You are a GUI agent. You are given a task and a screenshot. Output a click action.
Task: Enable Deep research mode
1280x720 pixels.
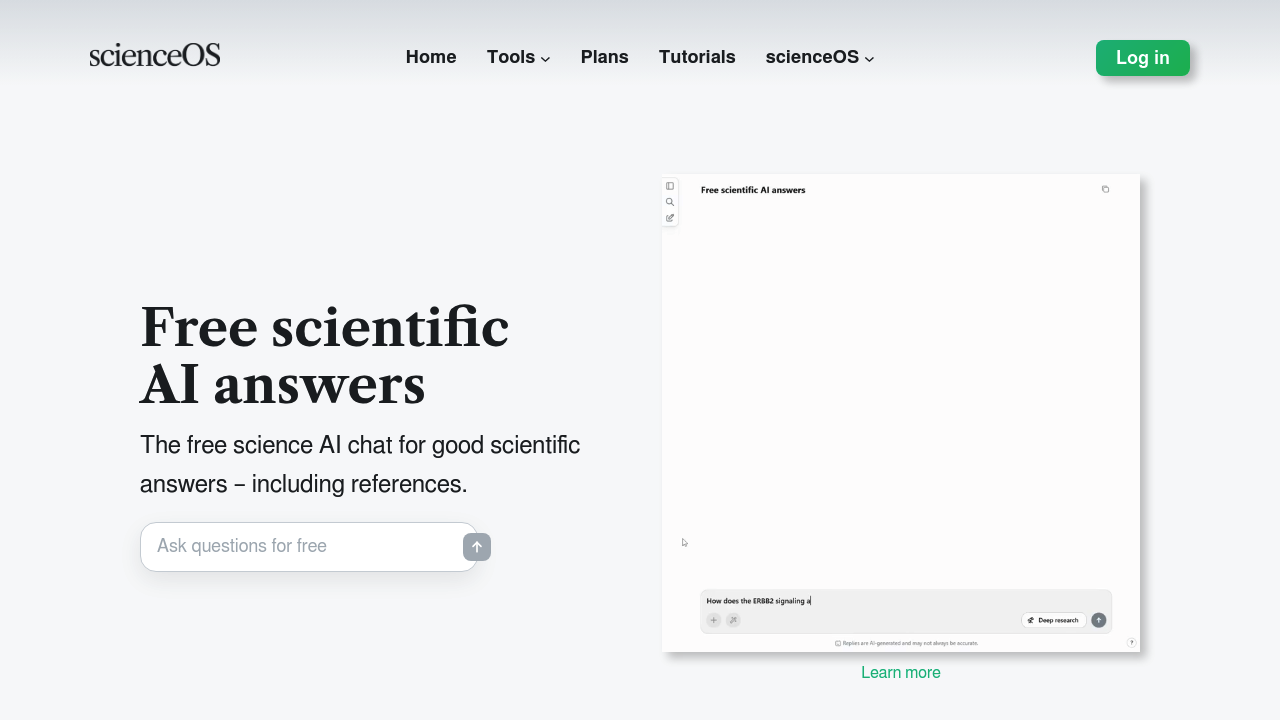click(1053, 620)
